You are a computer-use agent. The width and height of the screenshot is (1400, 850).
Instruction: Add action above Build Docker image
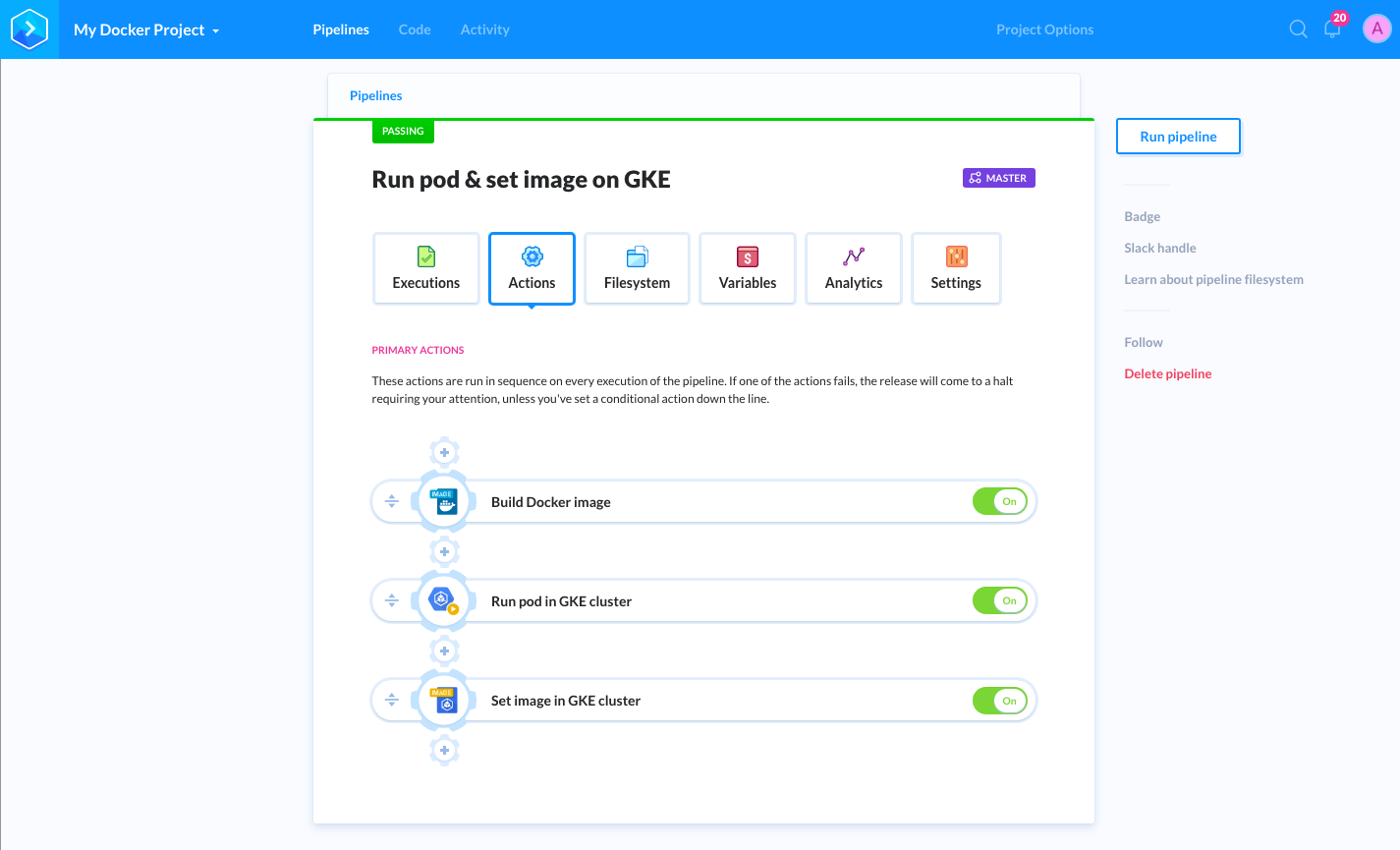(444, 452)
